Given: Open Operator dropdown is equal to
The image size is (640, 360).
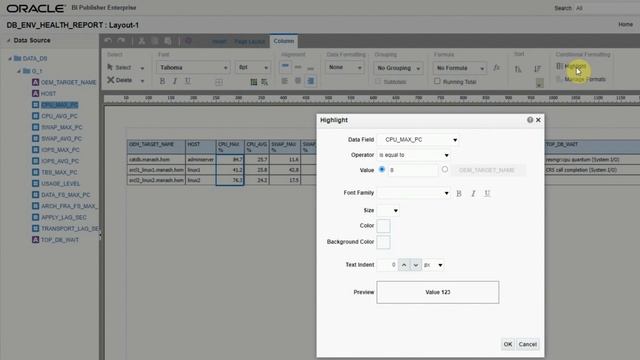Looking at the screenshot, I should click(x=413, y=155).
